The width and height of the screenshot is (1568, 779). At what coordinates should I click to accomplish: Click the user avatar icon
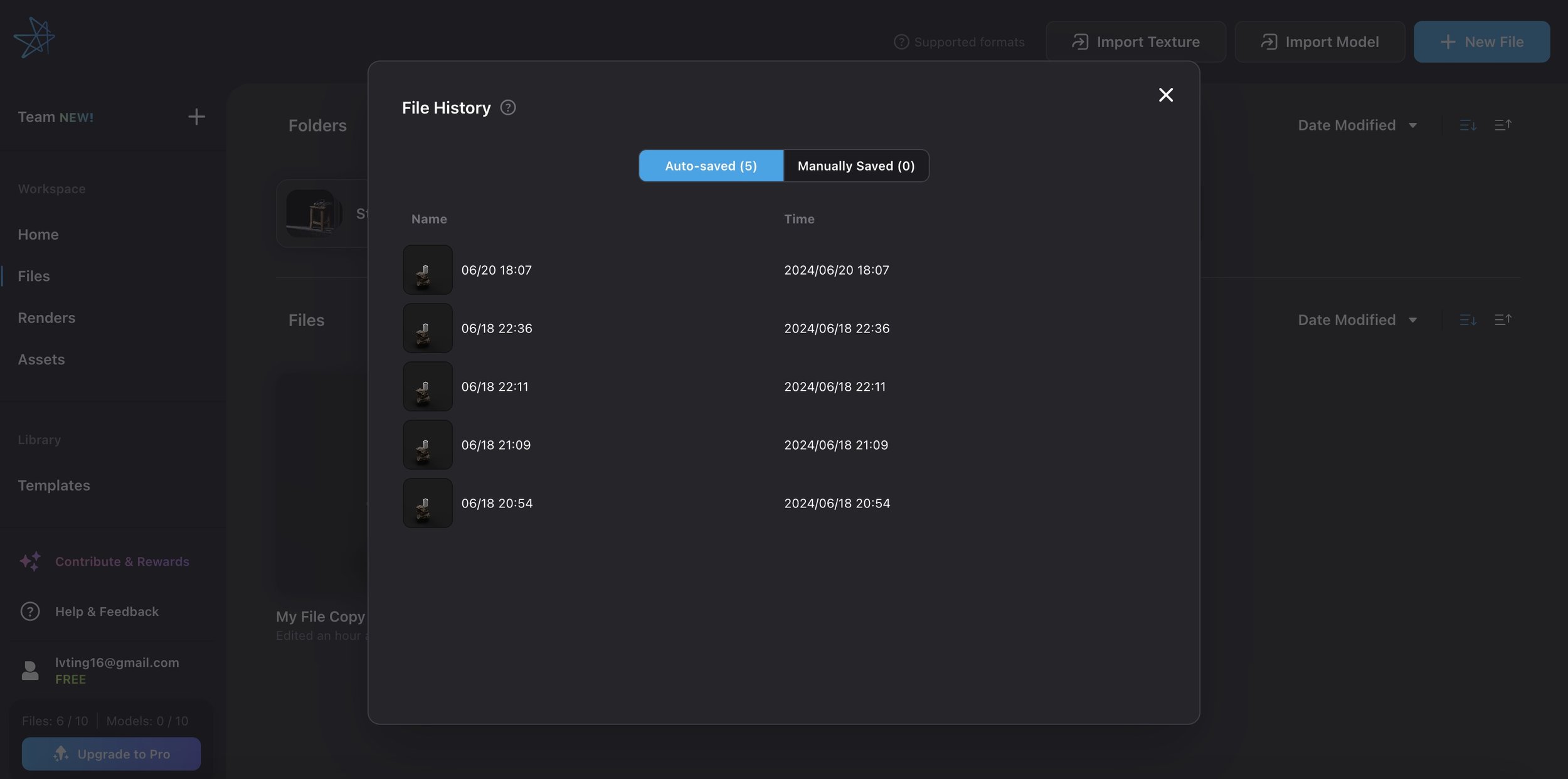tap(29, 670)
